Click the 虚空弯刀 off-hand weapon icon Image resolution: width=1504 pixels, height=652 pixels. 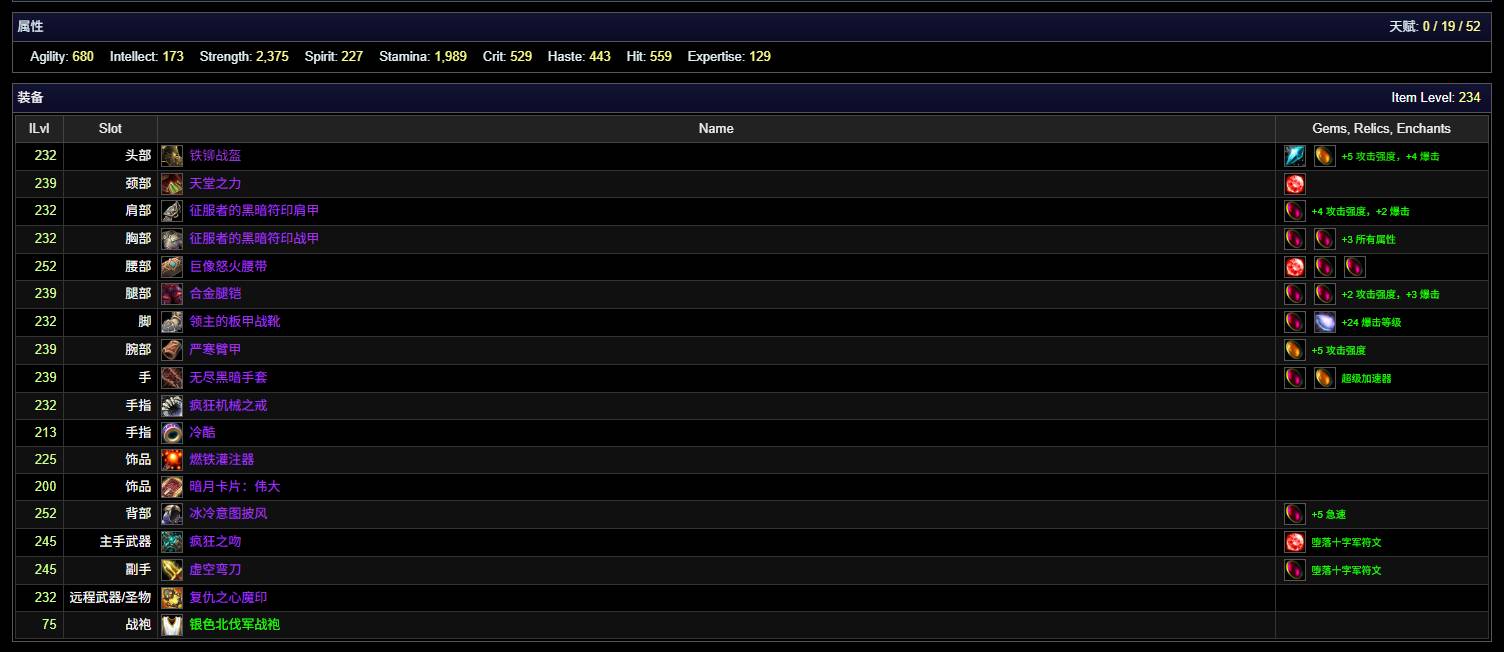[x=172, y=570]
